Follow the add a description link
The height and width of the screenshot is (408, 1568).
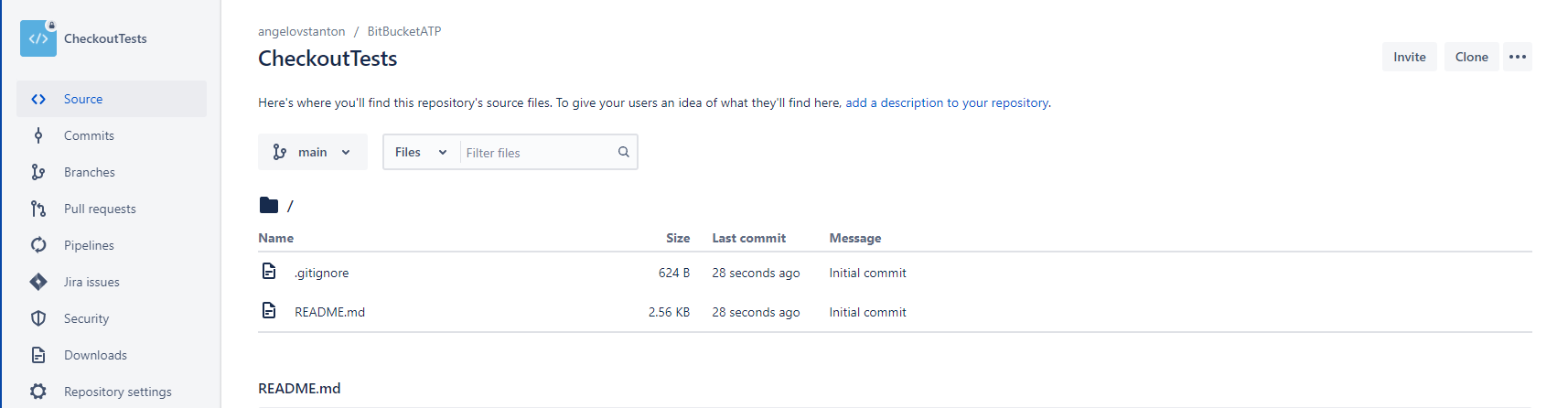947,102
